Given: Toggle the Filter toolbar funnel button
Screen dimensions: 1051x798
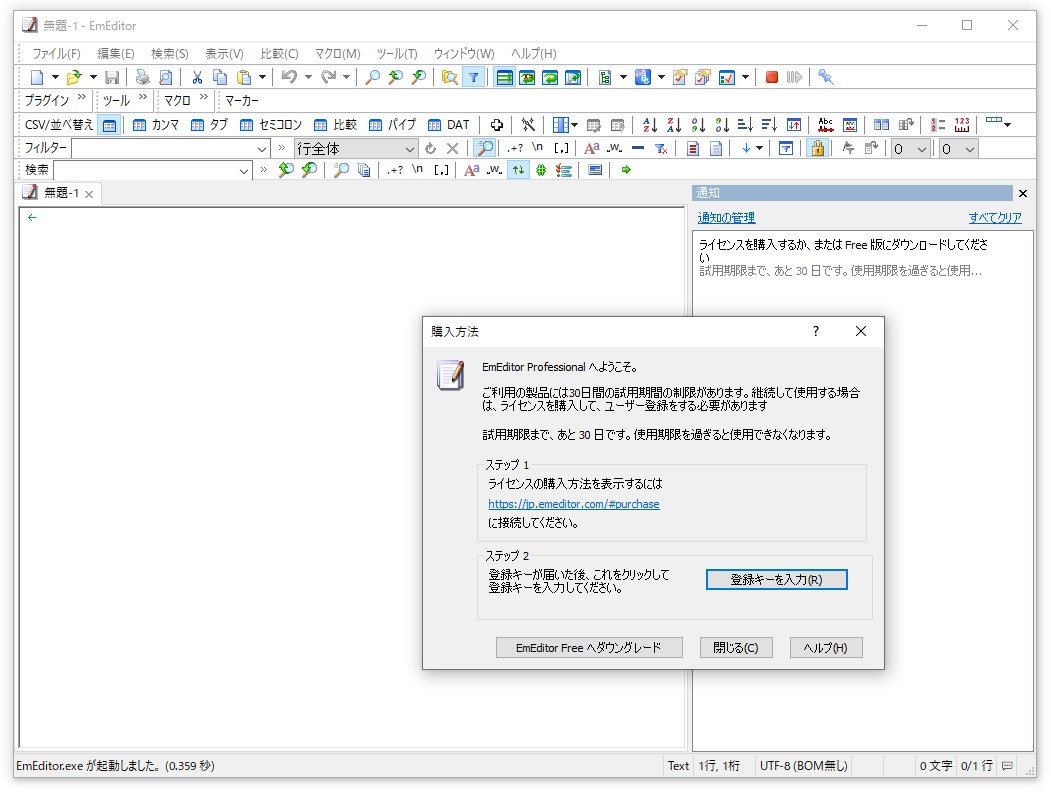Looking at the screenshot, I should tap(473, 77).
